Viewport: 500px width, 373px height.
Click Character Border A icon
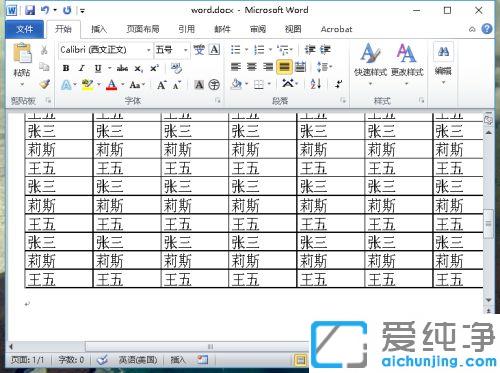pos(215,50)
